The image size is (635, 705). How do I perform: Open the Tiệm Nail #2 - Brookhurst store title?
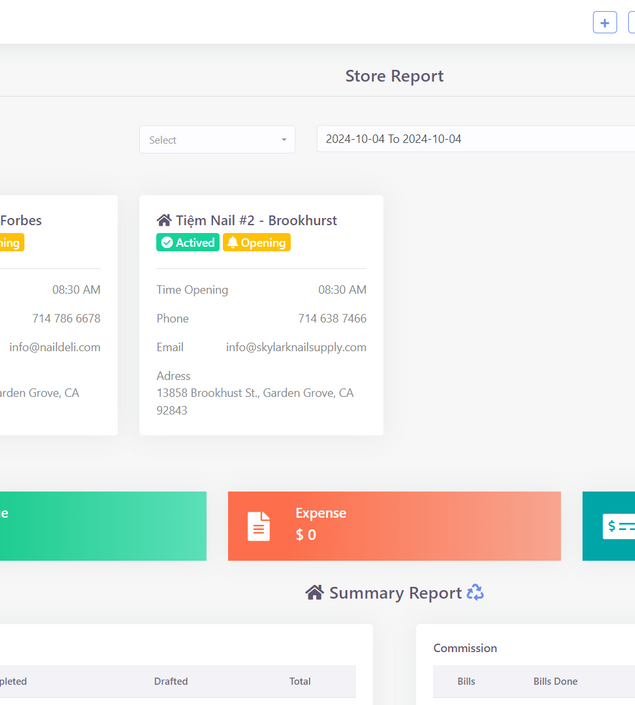[256, 220]
